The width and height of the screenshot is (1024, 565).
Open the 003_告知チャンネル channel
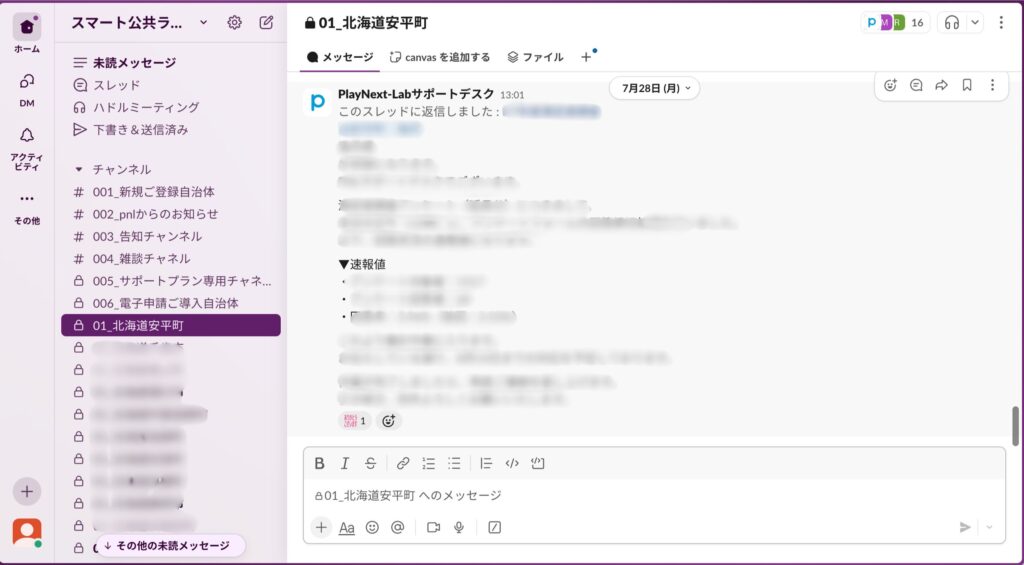pos(147,236)
